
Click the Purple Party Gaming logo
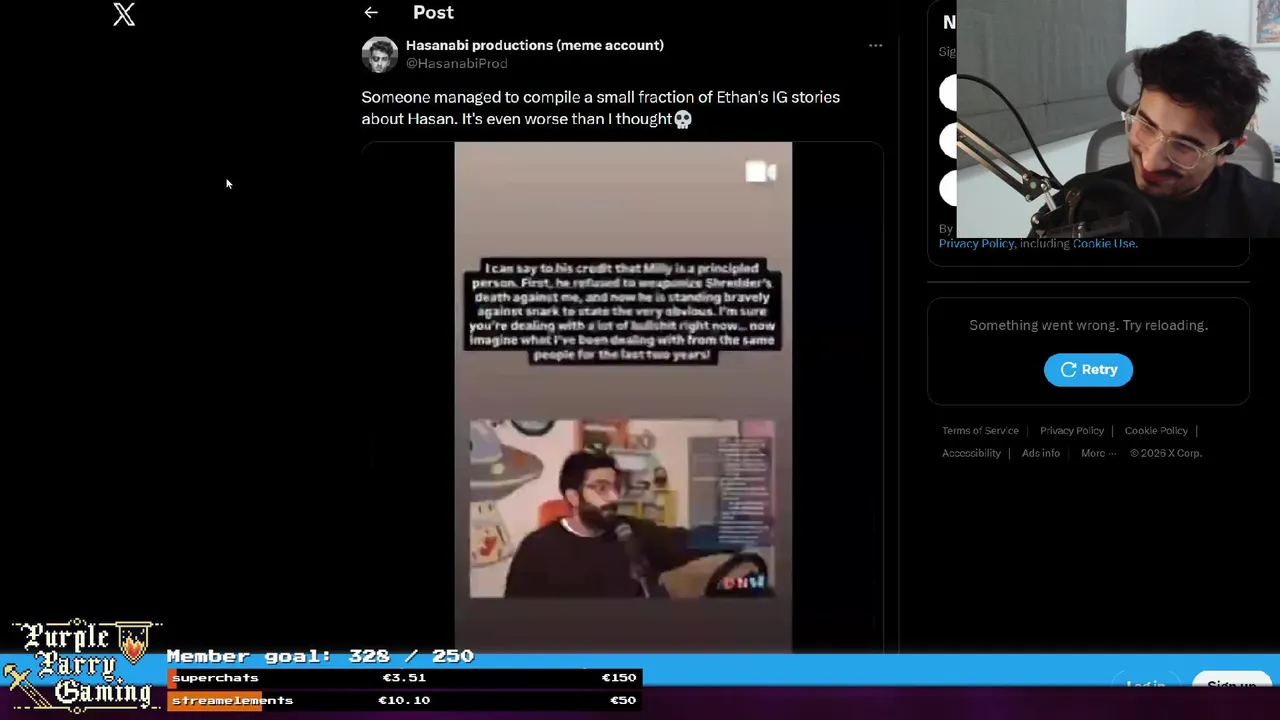[82, 665]
